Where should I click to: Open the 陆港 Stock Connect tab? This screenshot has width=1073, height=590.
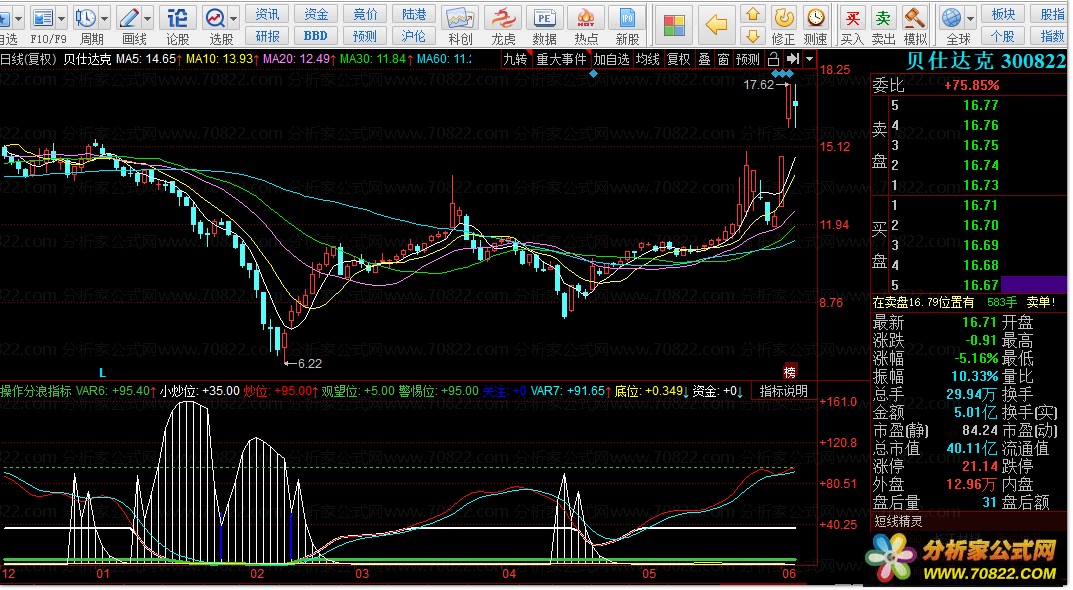[414, 14]
